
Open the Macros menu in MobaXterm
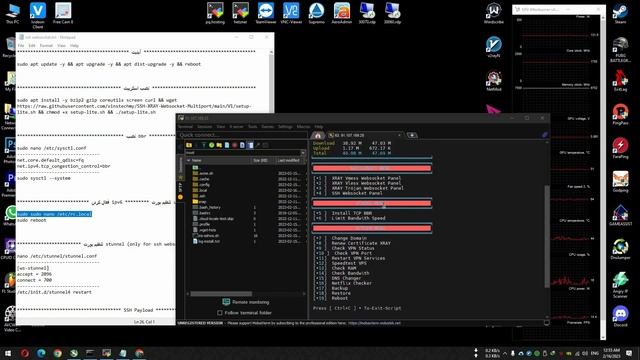click(303, 127)
